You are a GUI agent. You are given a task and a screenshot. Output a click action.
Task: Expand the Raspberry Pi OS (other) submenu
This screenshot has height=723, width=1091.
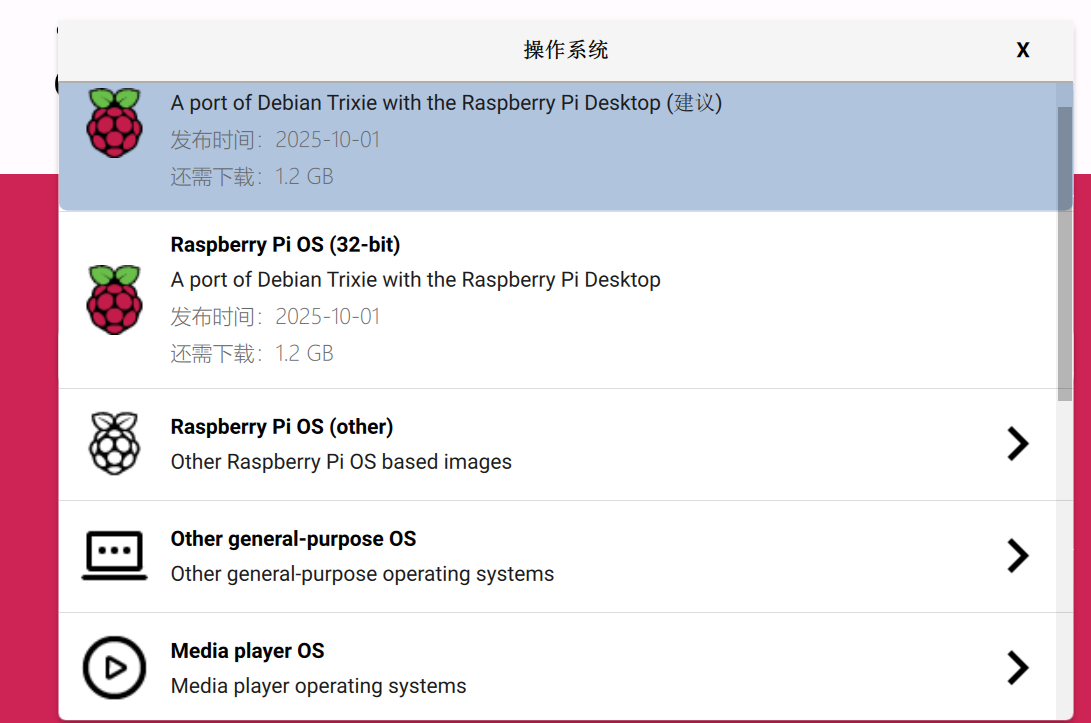[1017, 443]
